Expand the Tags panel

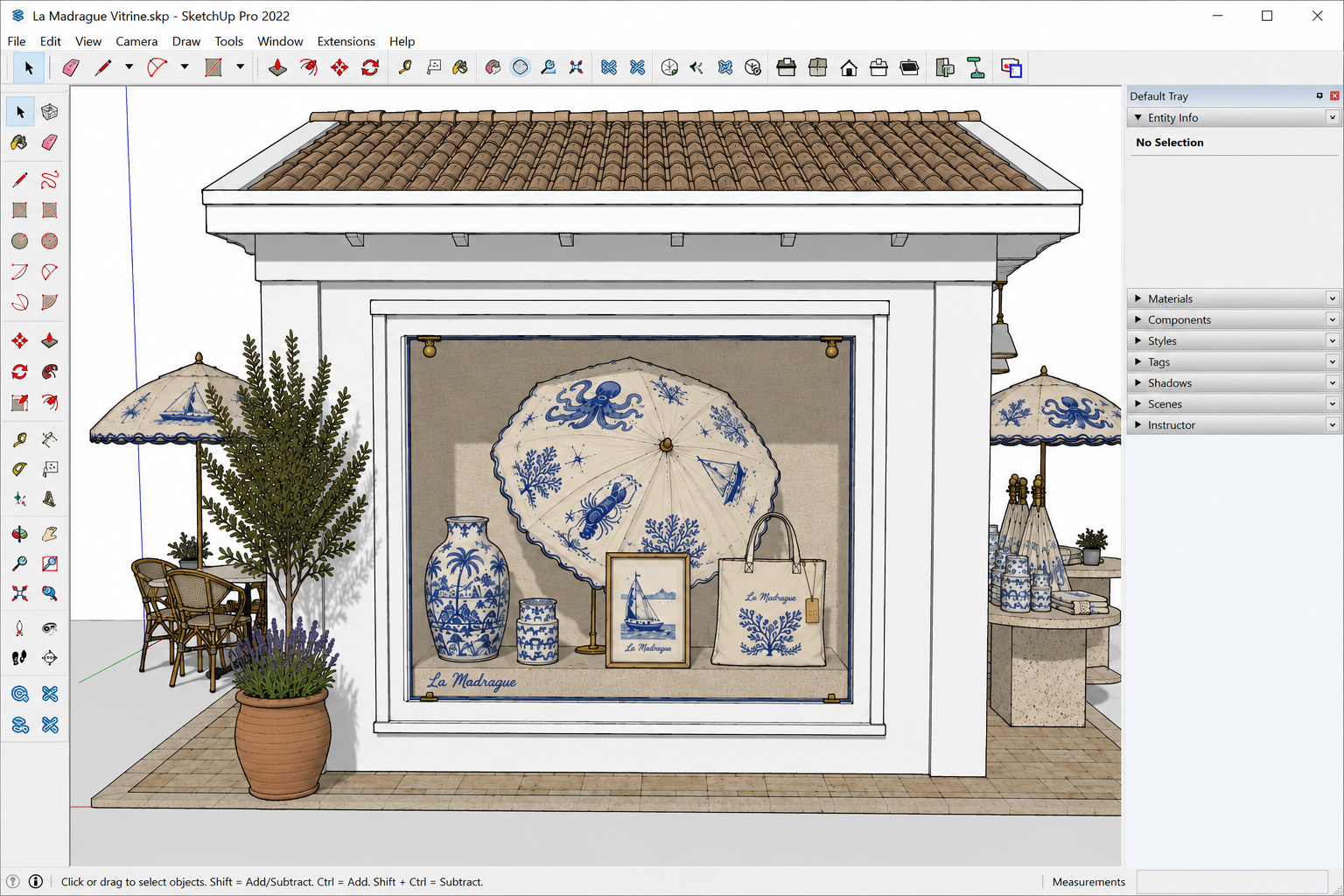click(1234, 361)
